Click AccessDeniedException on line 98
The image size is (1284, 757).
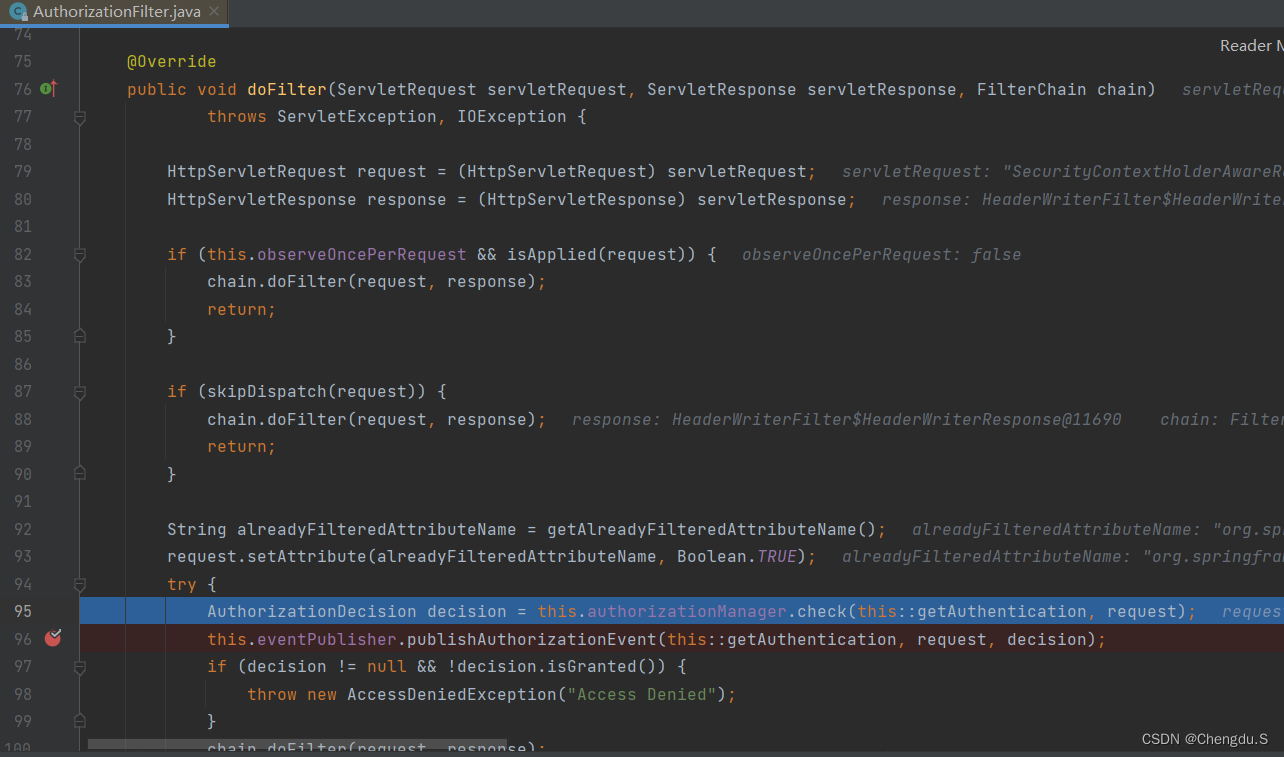point(452,694)
